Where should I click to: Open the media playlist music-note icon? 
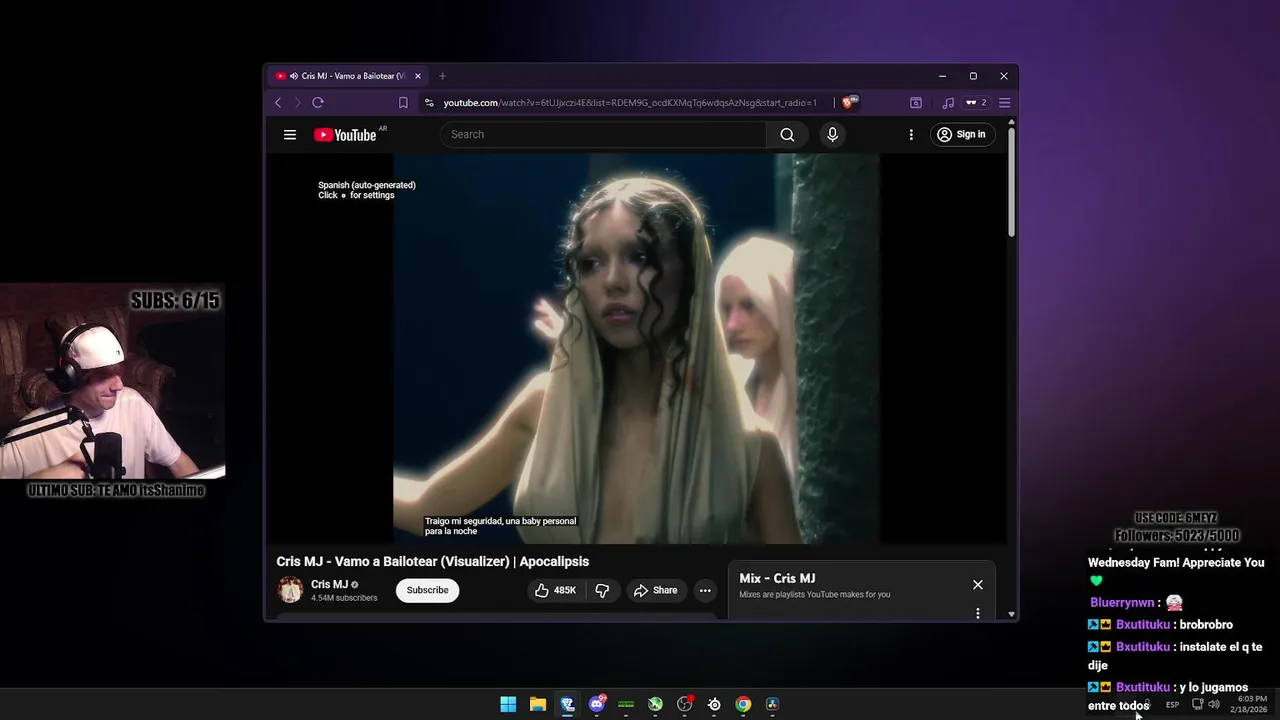coord(947,102)
